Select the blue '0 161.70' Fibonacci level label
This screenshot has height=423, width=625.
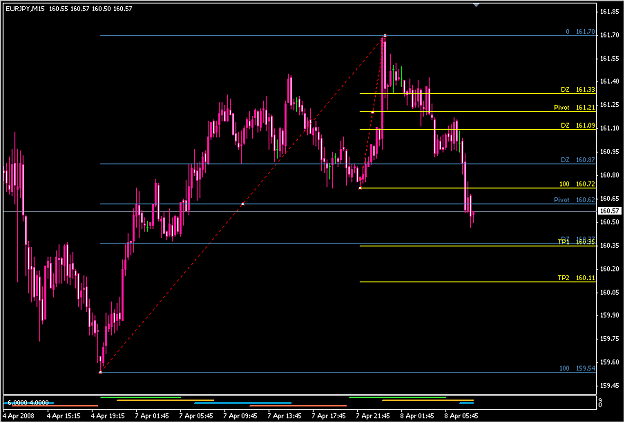pos(580,32)
